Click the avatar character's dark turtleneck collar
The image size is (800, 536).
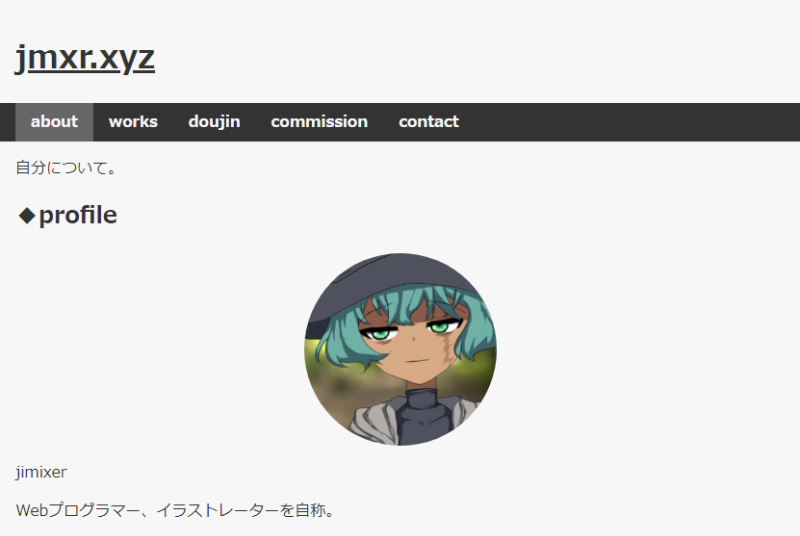pos(421,400)
